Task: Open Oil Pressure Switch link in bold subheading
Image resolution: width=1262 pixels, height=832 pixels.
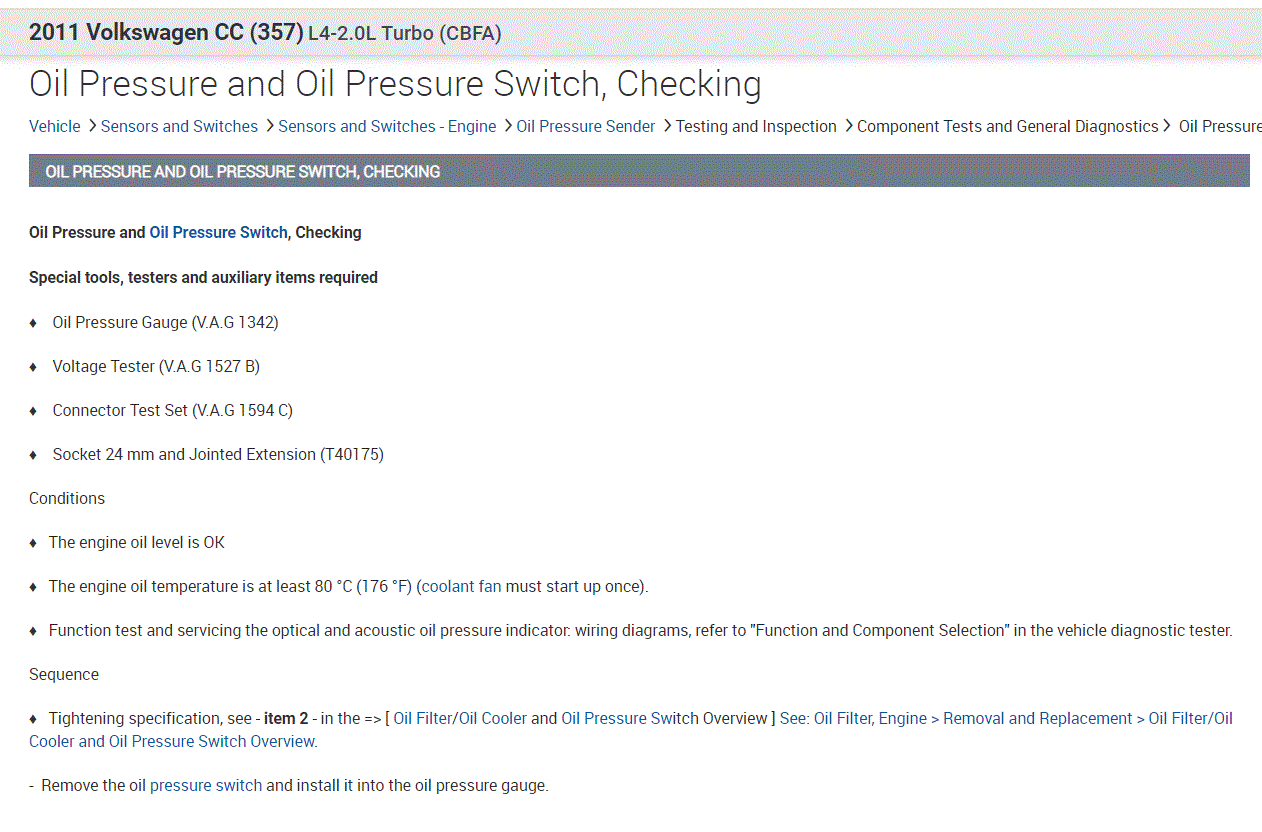Action: point(218,232)
